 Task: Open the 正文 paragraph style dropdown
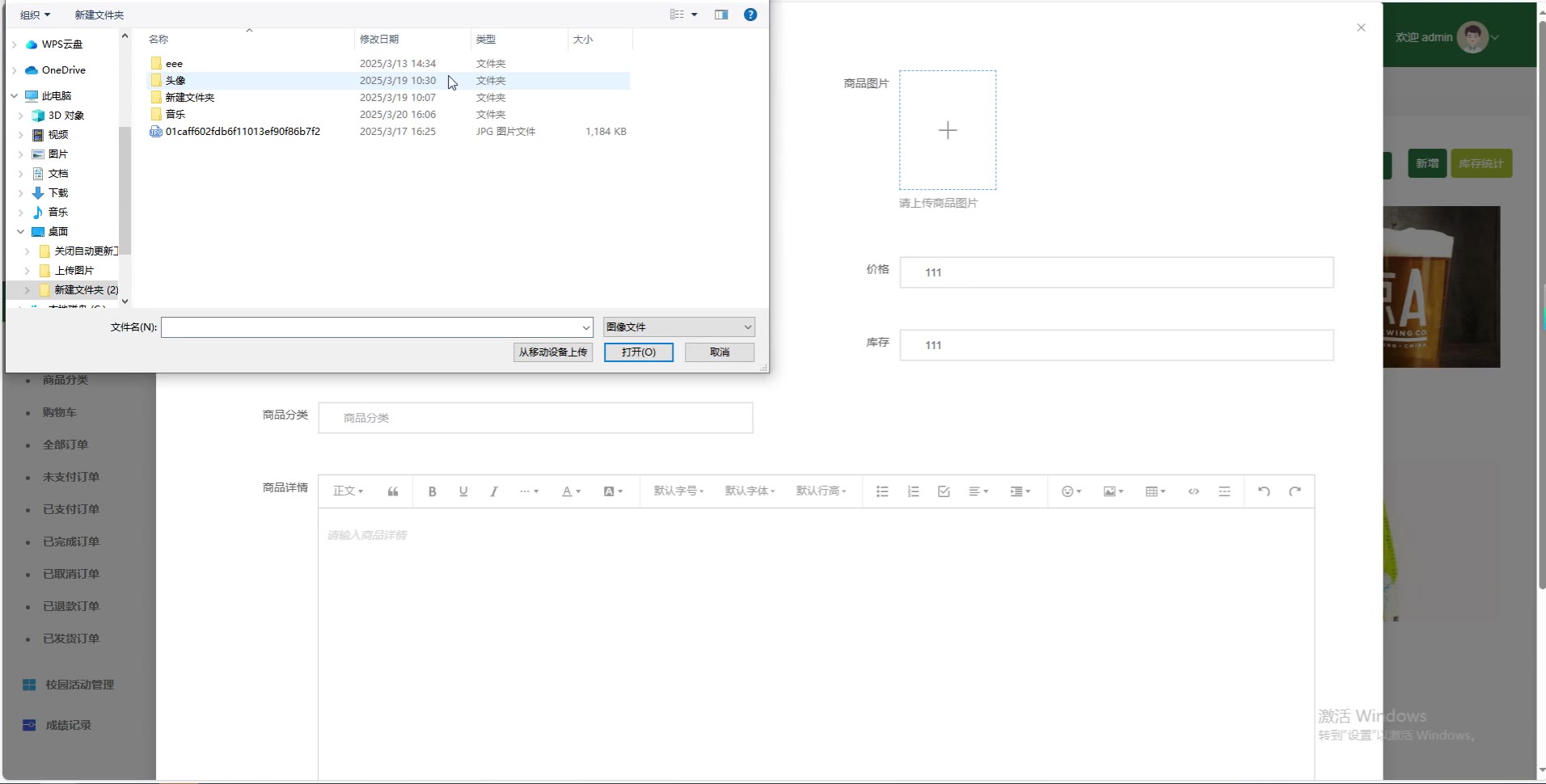pos(348,491)
